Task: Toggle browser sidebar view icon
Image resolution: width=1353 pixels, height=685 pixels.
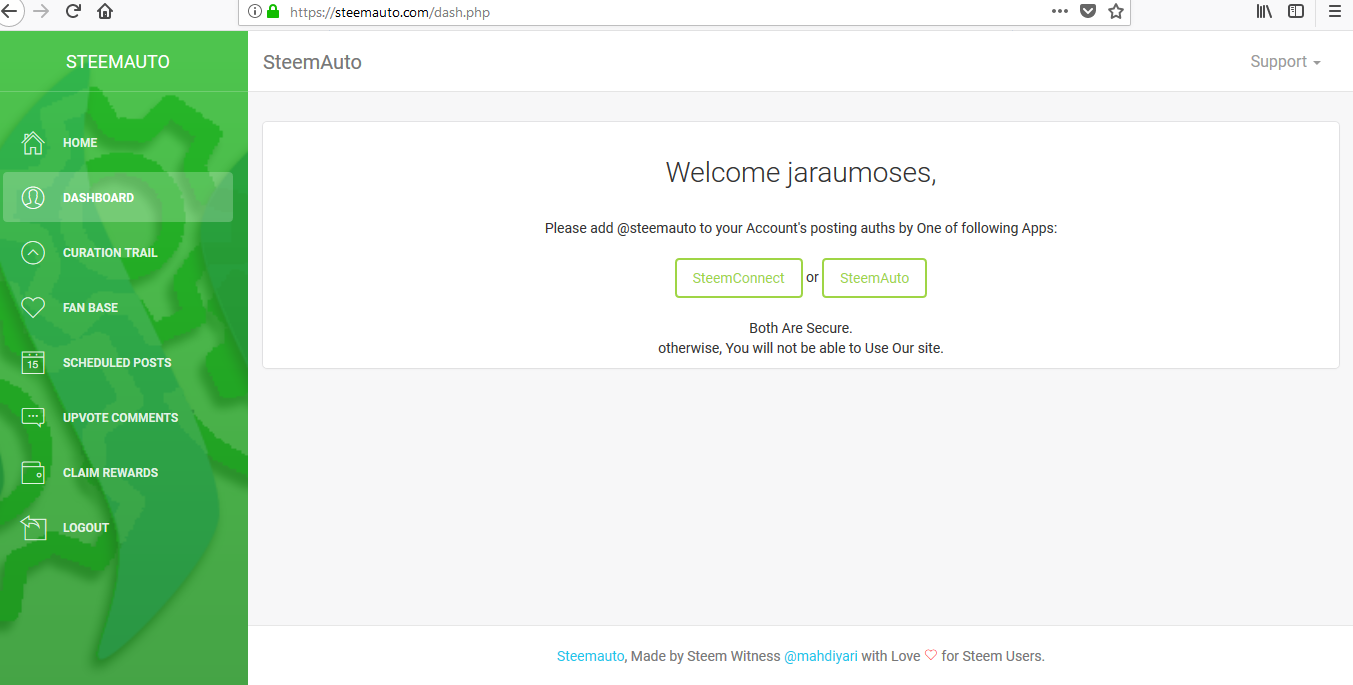Action: pos(1296,12)
